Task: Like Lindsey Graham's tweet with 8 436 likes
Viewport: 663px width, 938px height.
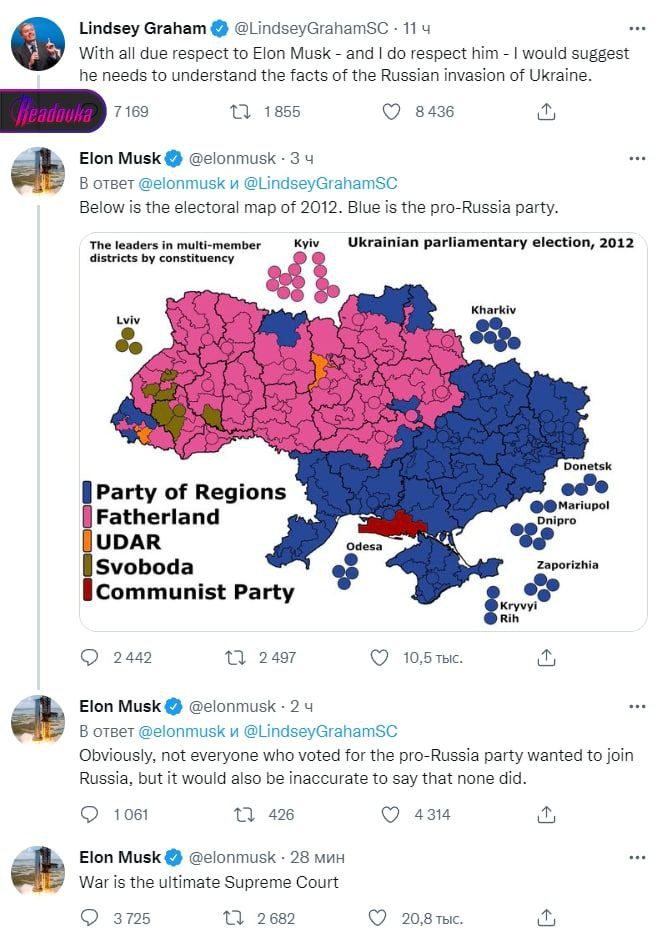Action: click(392, 112)
